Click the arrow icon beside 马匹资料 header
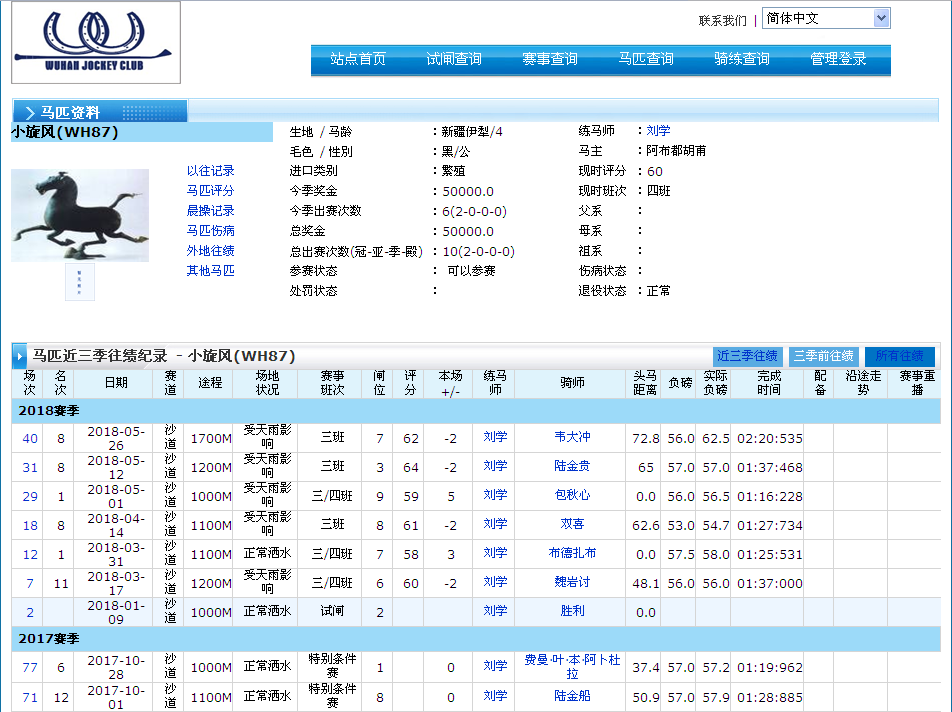This screenshot has width=952, height=712. click(x=30, y=112)
